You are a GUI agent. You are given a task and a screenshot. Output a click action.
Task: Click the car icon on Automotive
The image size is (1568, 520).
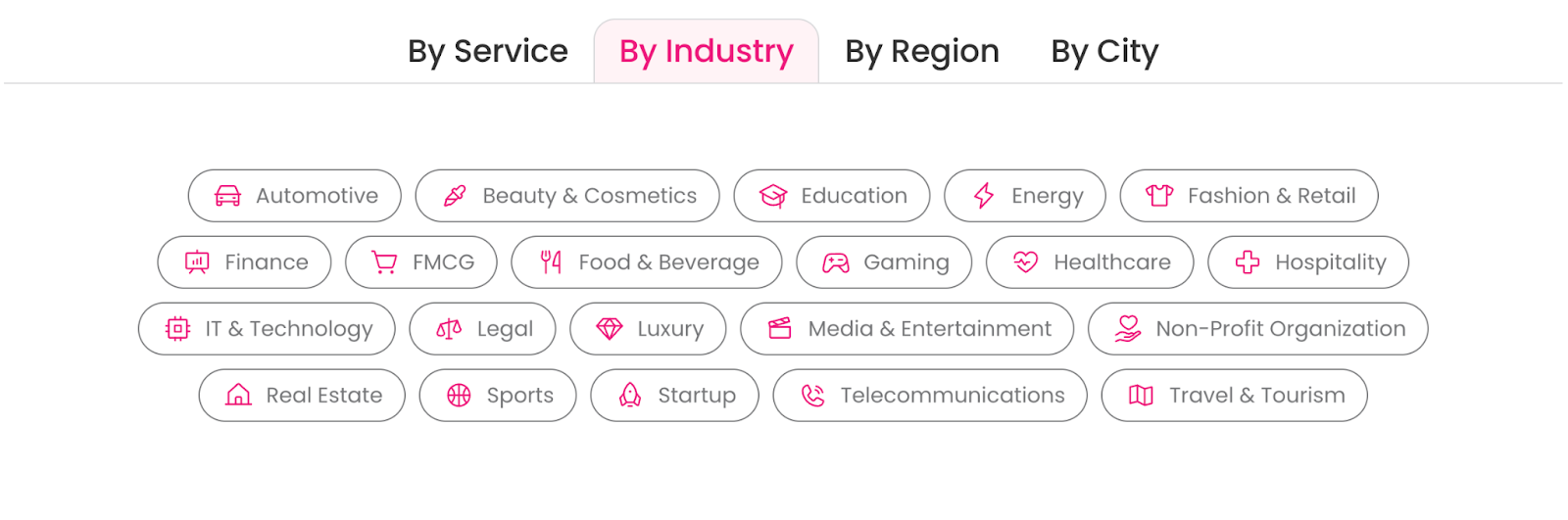tap(227, 196)
